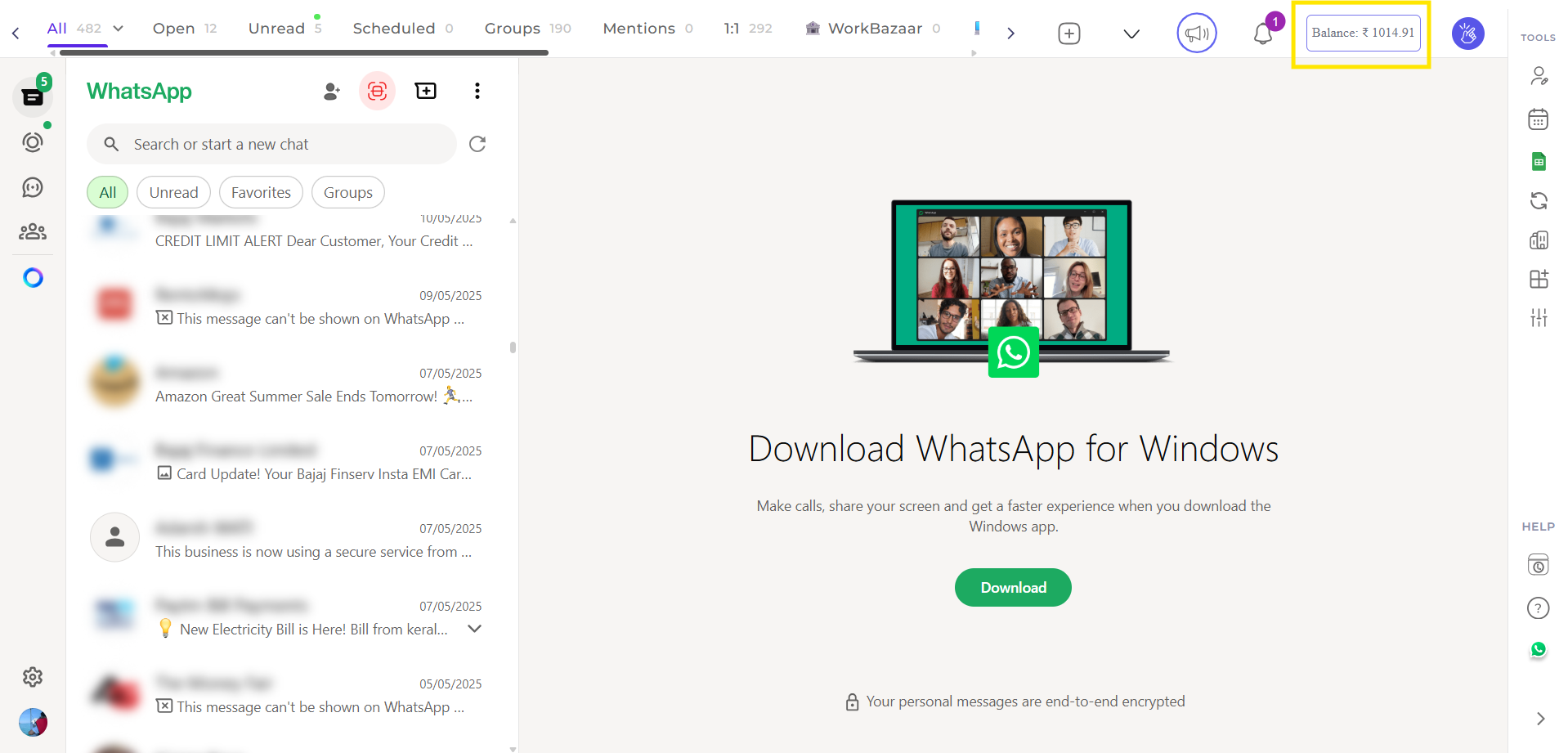Image resolution: width=1568 pixels, height=753 pixels.
Task: Click the red scan icon in WhatsApp header
Action: pyautogui.click(x=377, y=91)
